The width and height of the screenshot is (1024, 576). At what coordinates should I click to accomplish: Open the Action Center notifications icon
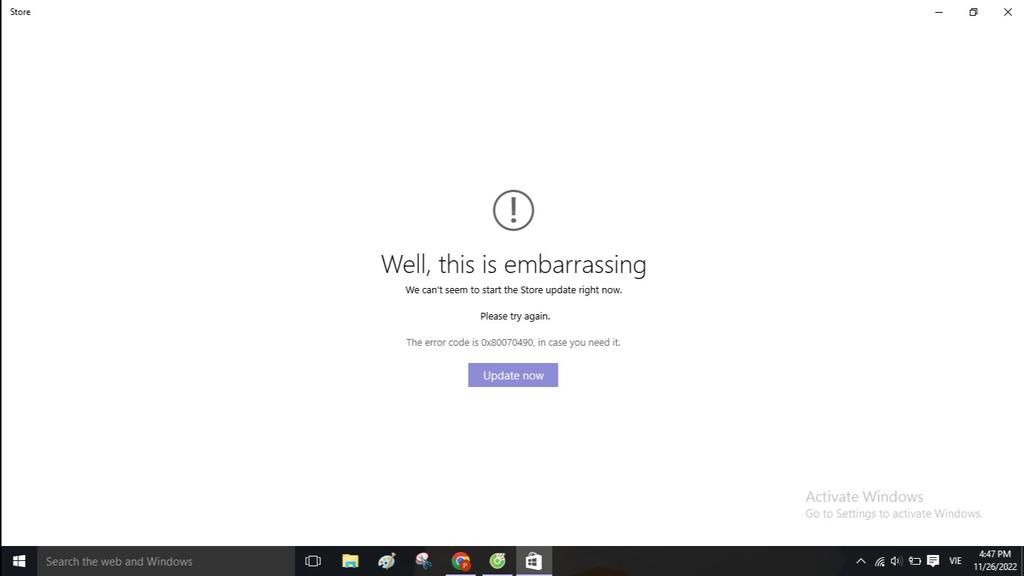pyautogui.click(x=933, y=561)
